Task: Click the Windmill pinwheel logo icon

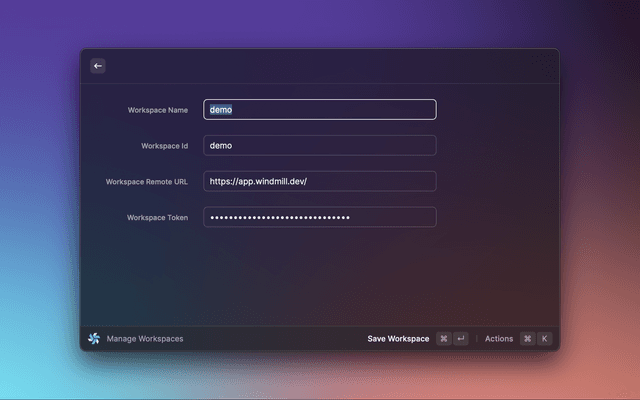Action: click(x=94, y=339)
